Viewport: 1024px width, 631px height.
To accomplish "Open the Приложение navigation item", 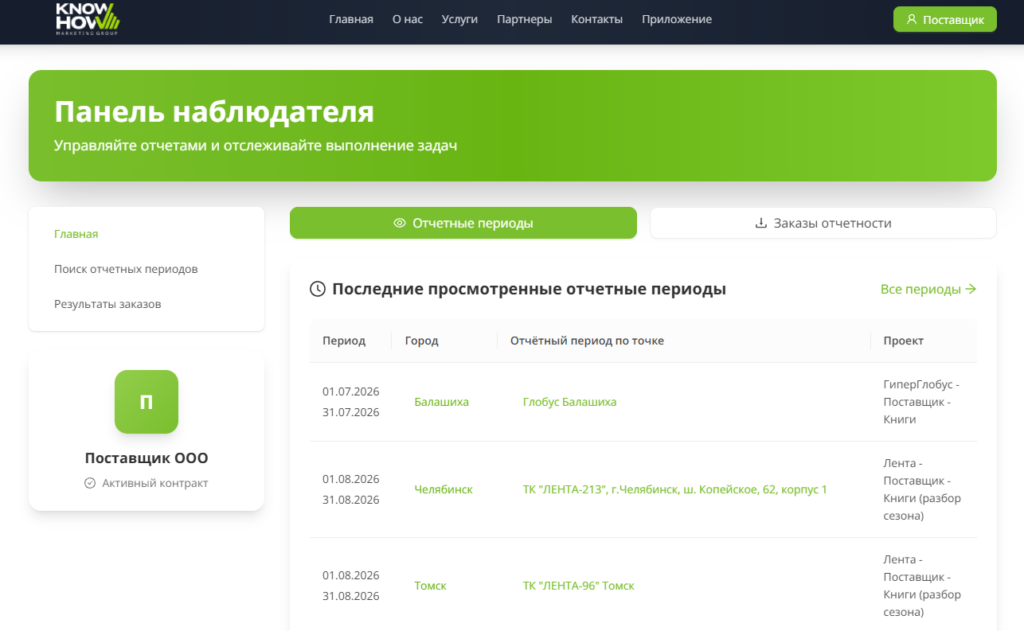I will 677,20.
